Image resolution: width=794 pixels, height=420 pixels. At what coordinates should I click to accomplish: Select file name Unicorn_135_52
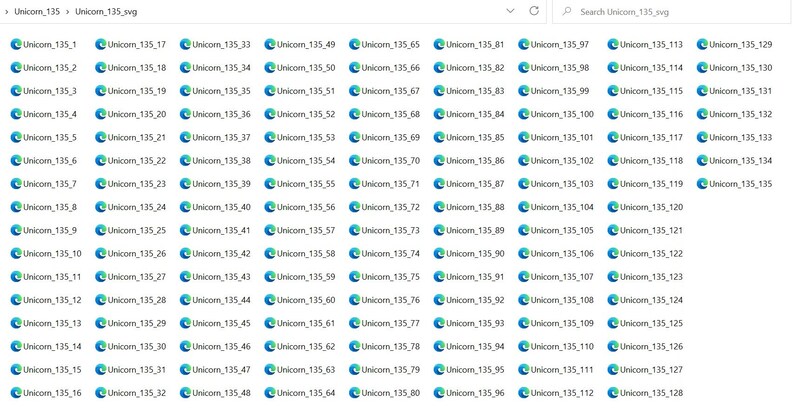(306, 114)
